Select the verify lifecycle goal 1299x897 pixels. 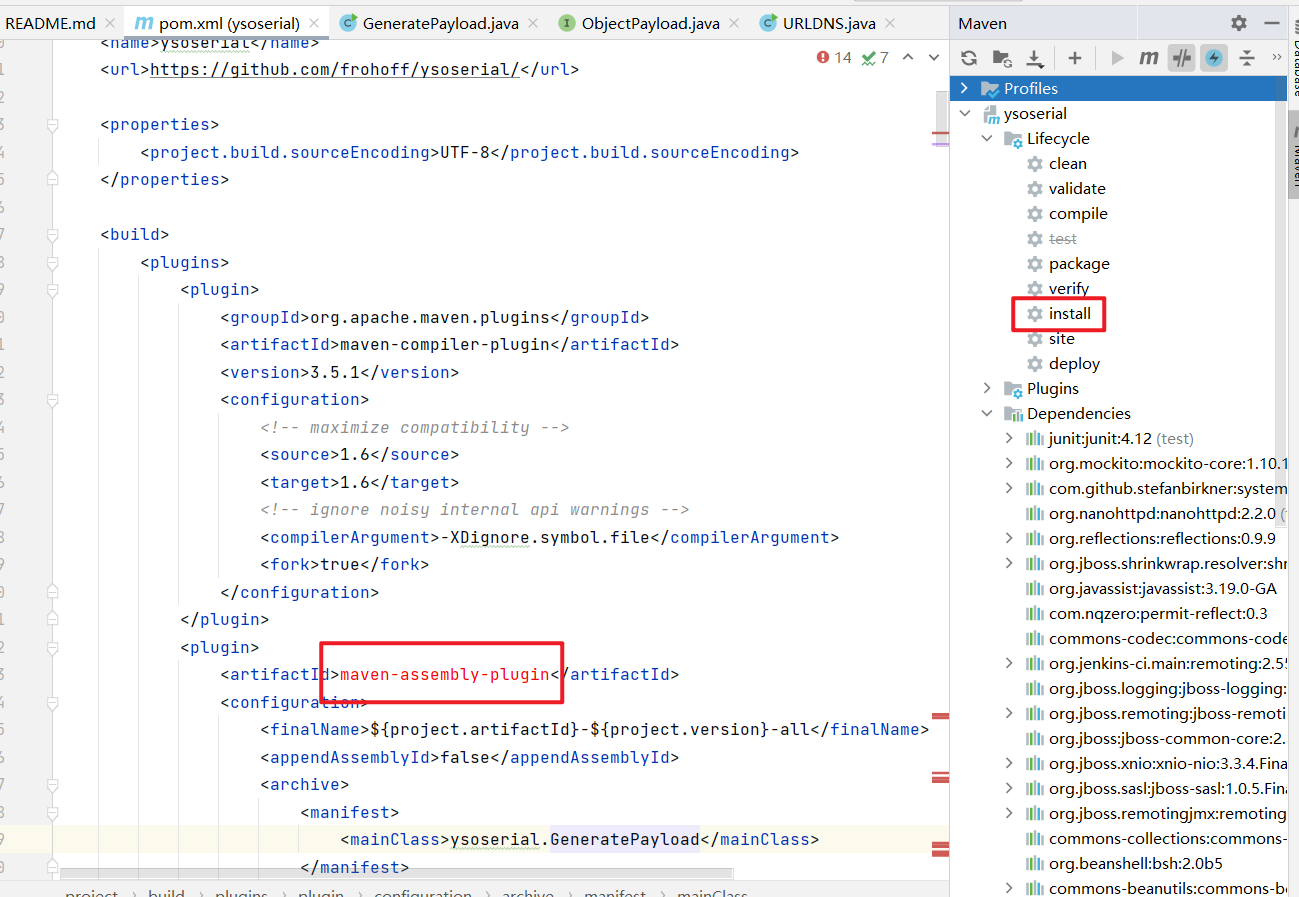pos(1069,288)
